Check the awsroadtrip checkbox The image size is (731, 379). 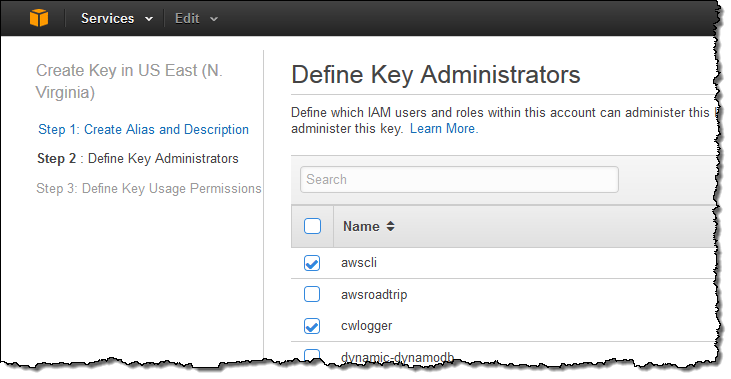[x=312, y=294]
